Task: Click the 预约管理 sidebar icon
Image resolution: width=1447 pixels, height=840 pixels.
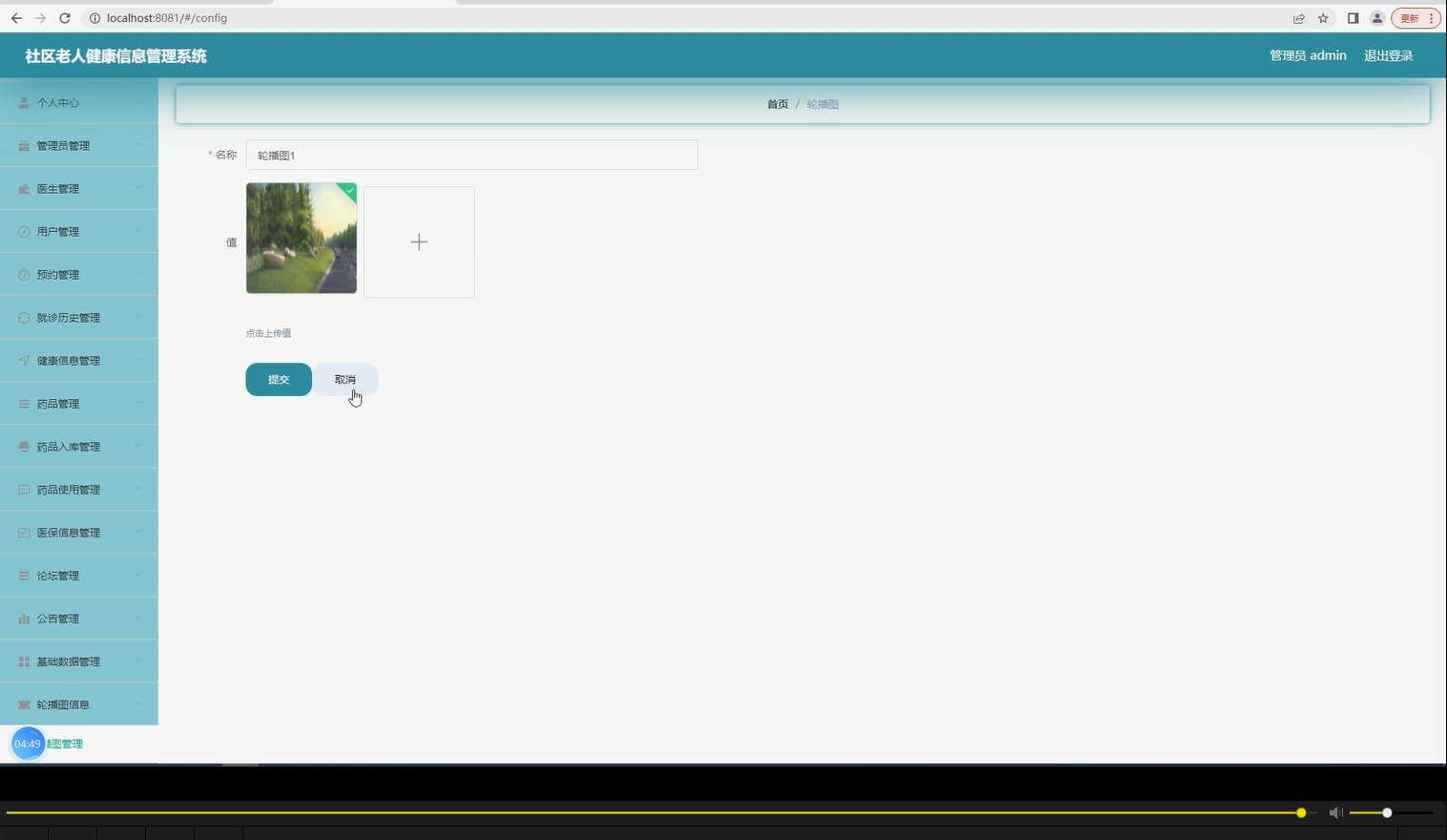Action: pos(25,275)
